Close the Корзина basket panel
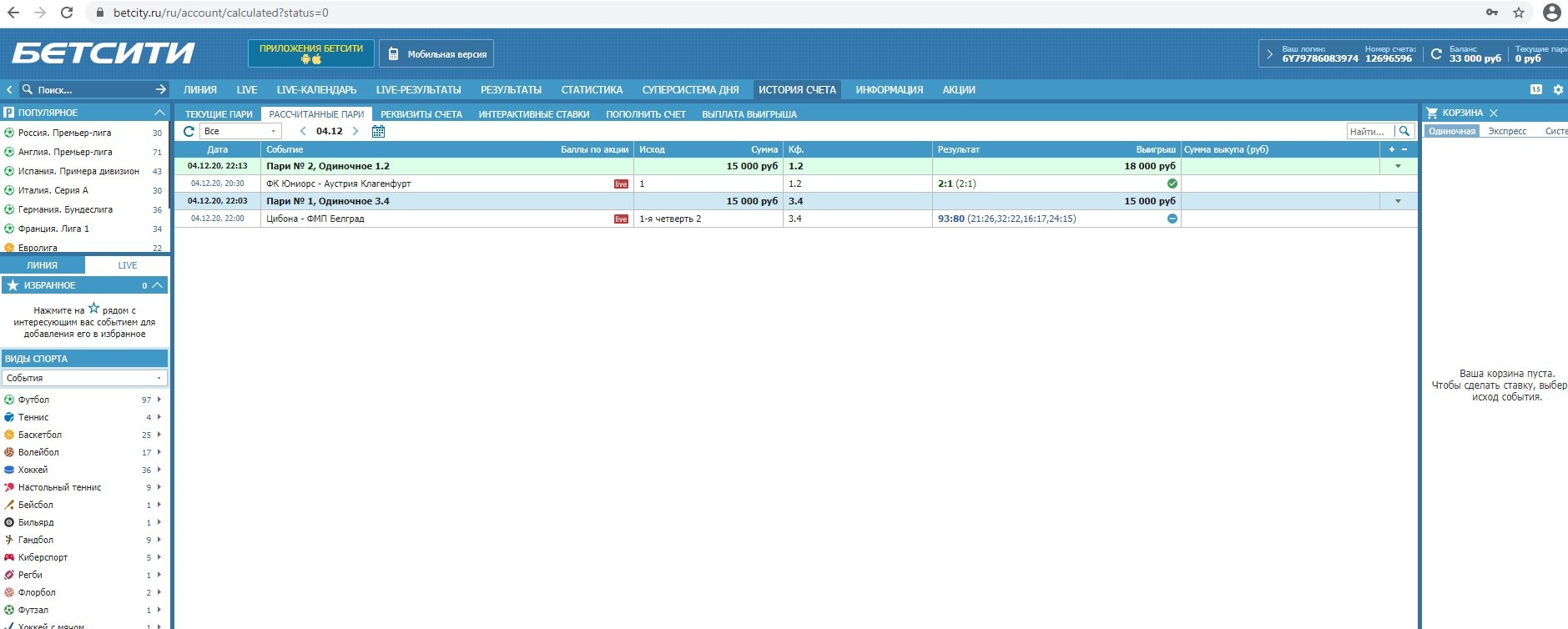1568x629 pixels. click(1494, 113)
